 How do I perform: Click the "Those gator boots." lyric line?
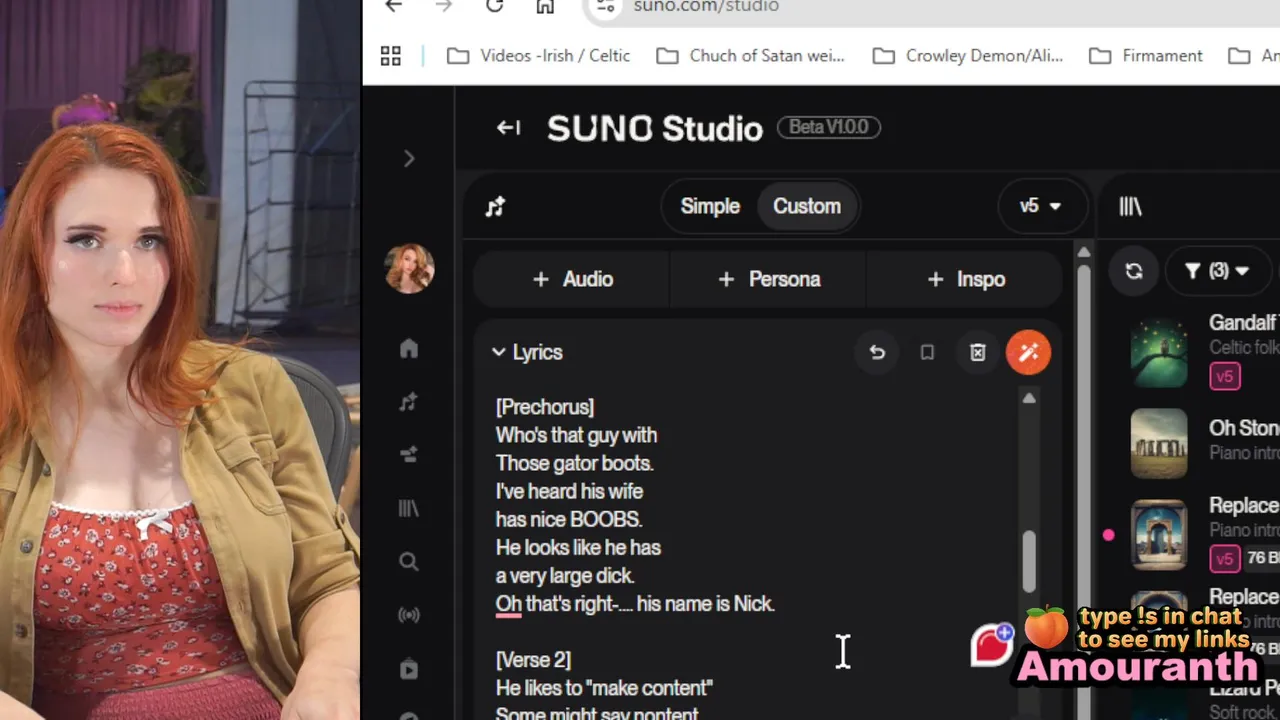click(574, 463)
